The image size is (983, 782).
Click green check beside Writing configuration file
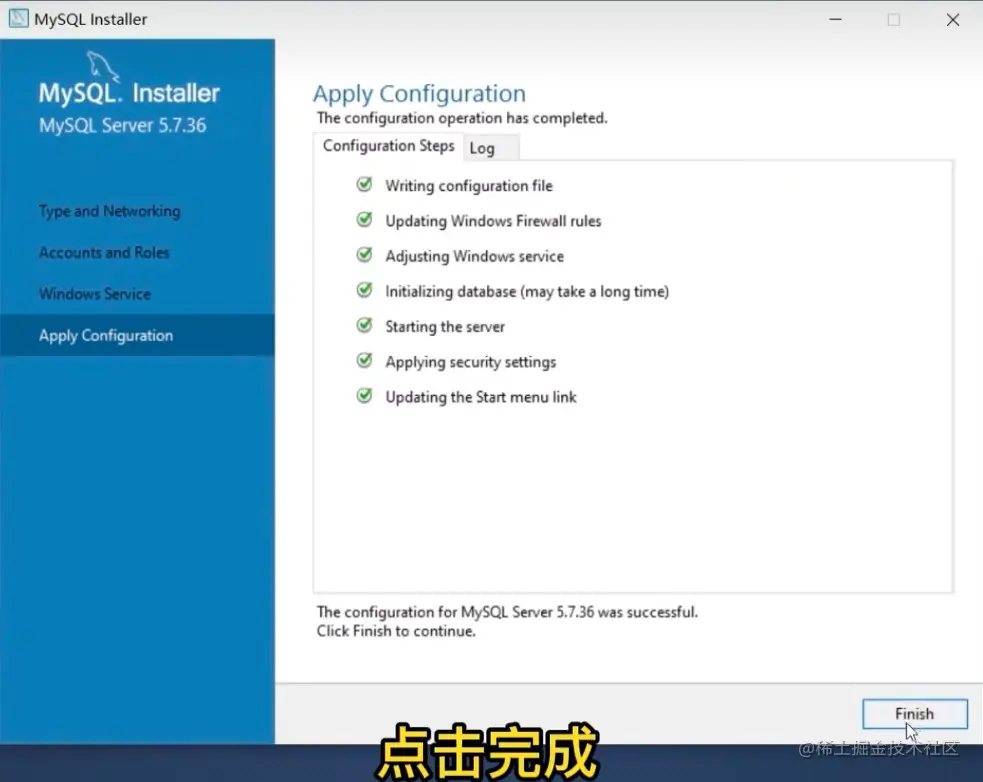[x=364, y=184]
